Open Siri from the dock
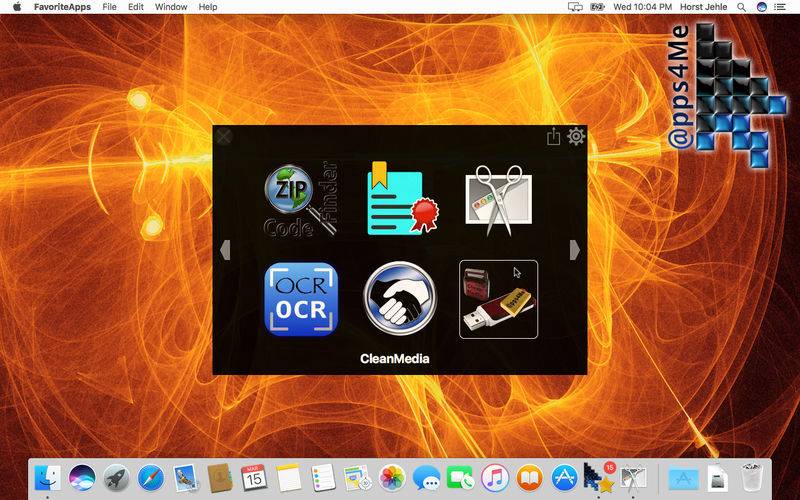The height and width of the screenshot is (500, 800). (x=82, y=478)
